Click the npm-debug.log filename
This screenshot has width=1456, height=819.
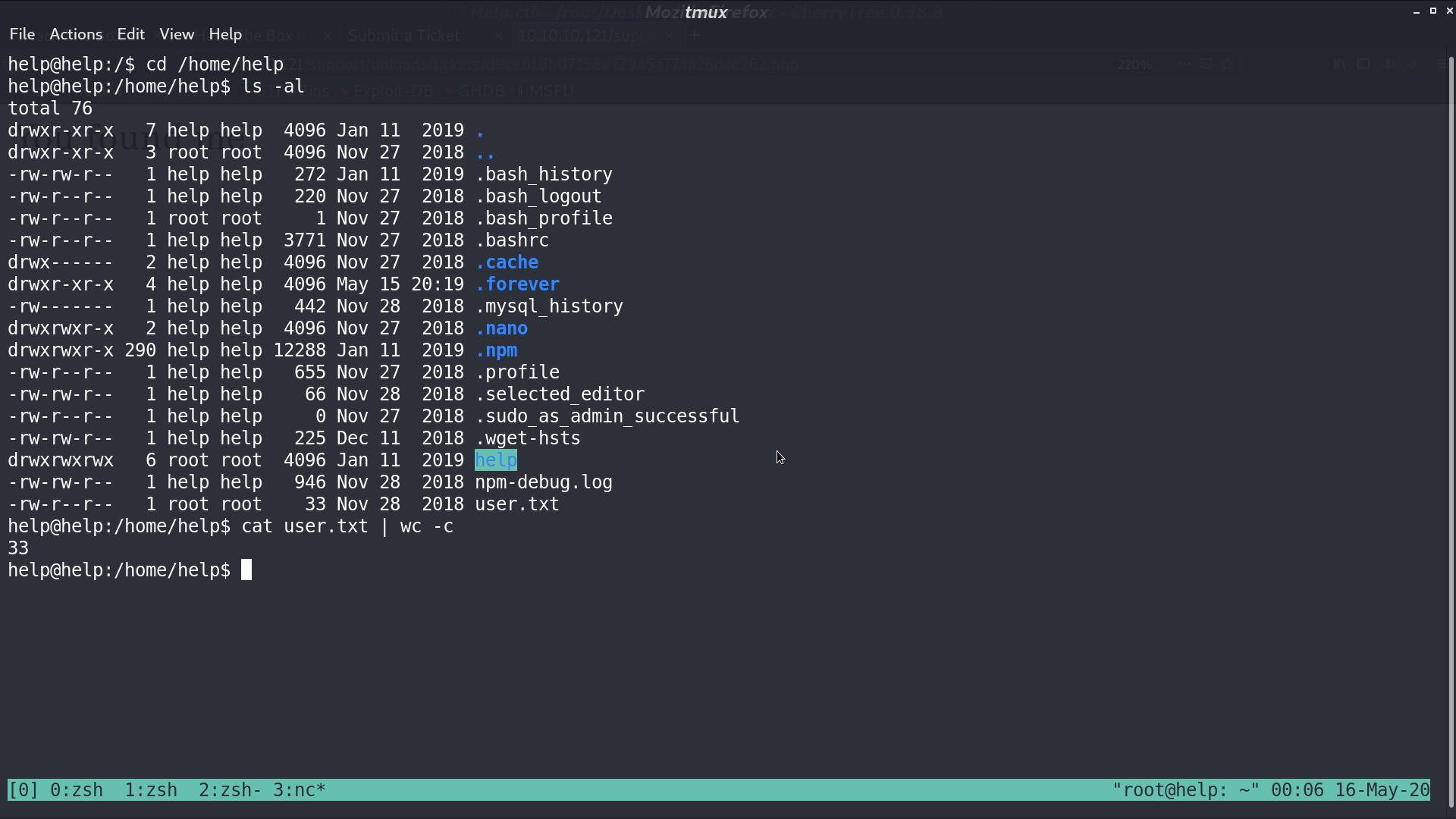(544, 482)
